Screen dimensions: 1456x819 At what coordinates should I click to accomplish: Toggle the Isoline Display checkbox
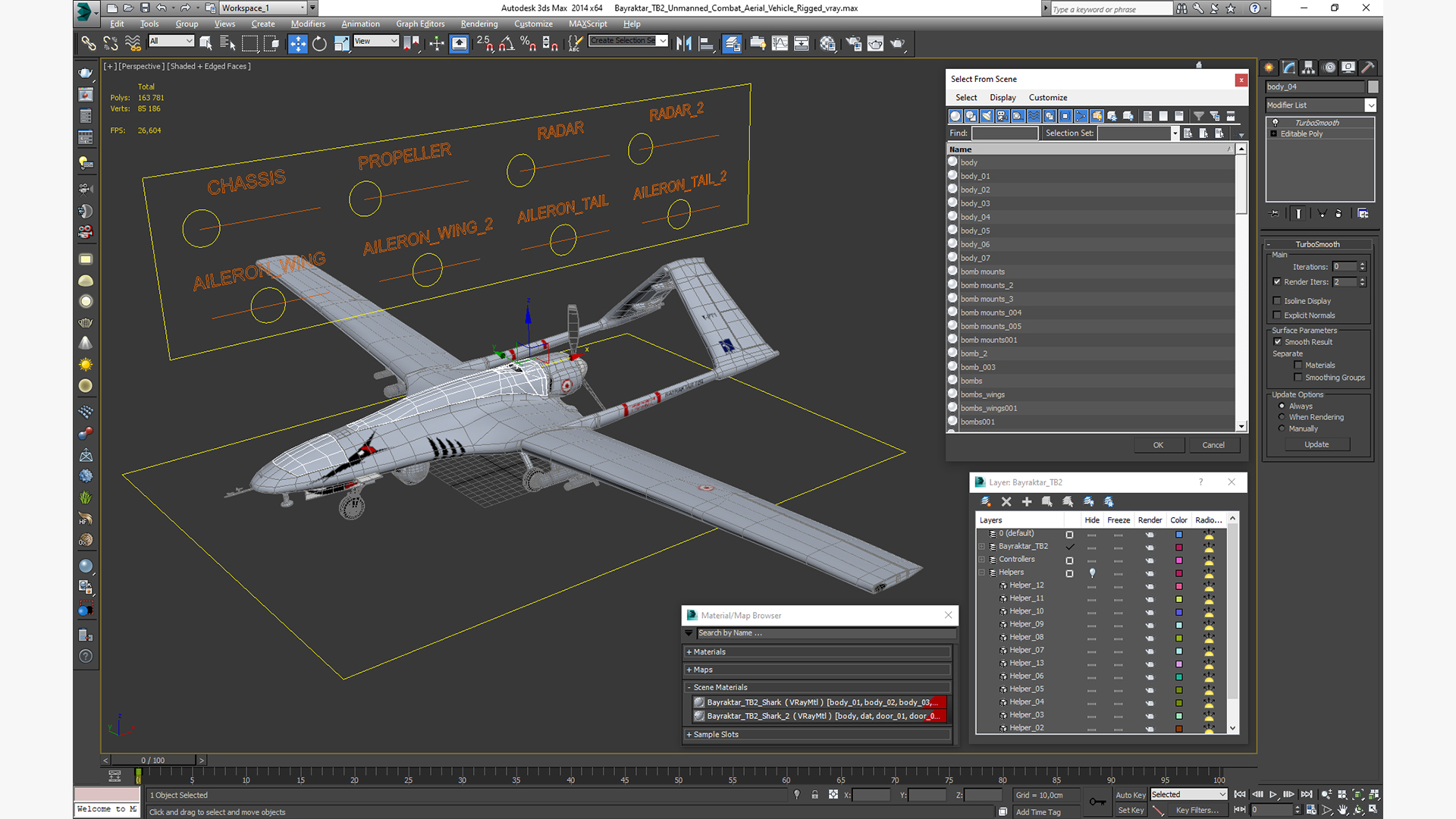tap(1277, 300)
